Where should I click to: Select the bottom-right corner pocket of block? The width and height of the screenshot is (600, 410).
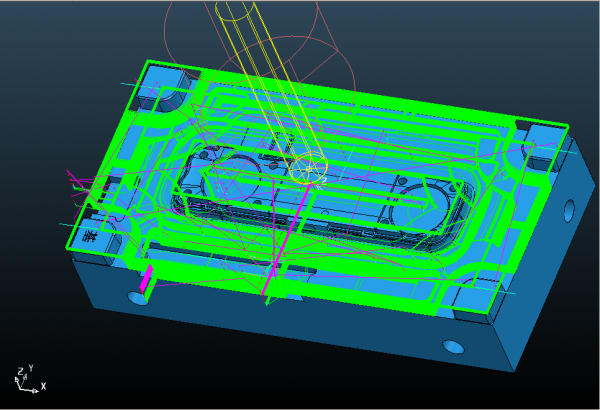[468, 302]
